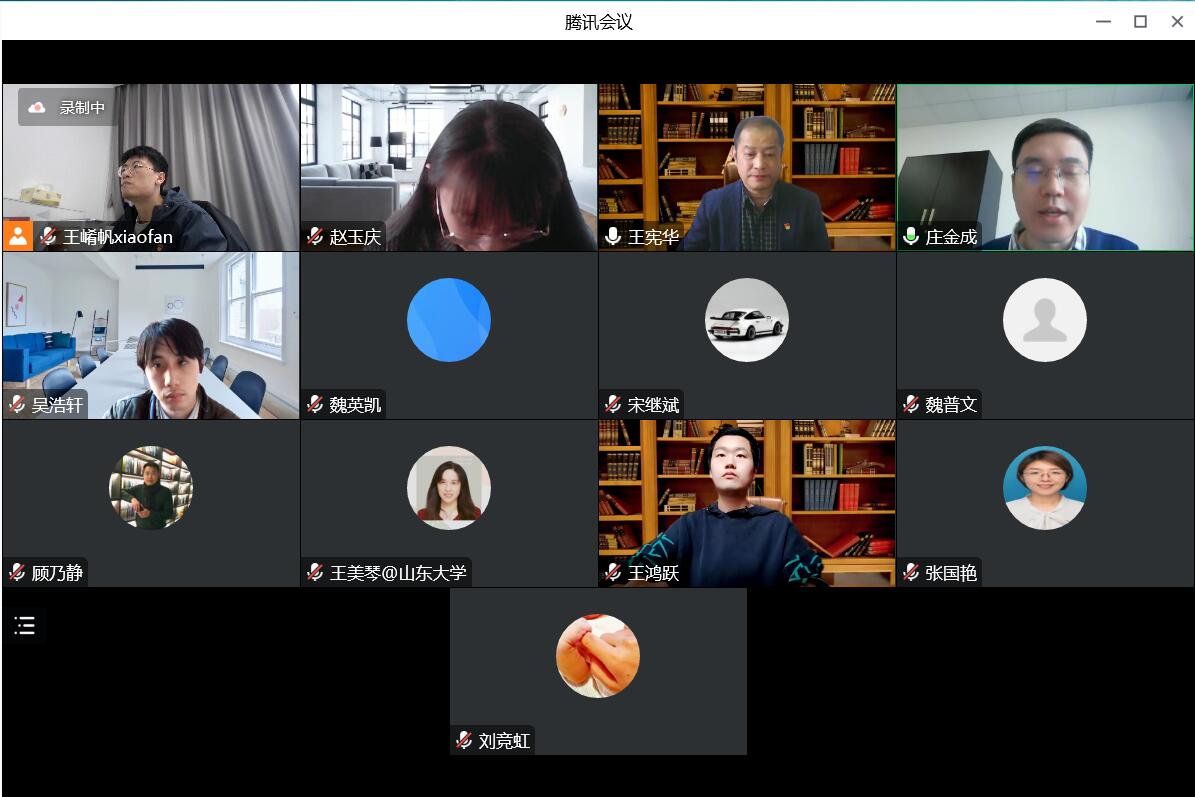Click the cloud recording indicator 录制中

[68, 108]
